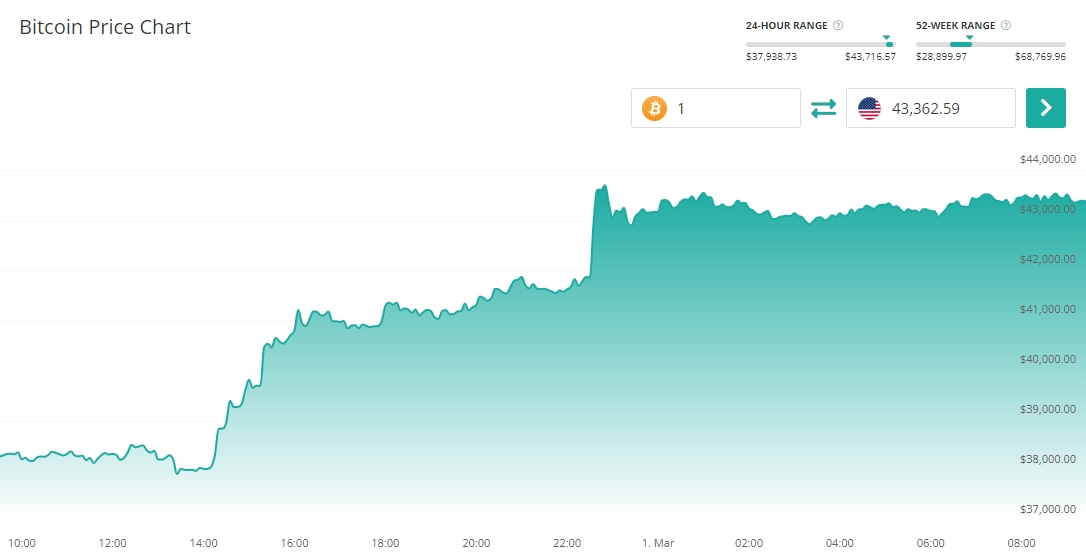Click the Bitcoin Price Chart heading
This screenshot has height=558, width=1086.
pyautogui.click(x=105, y=27)
